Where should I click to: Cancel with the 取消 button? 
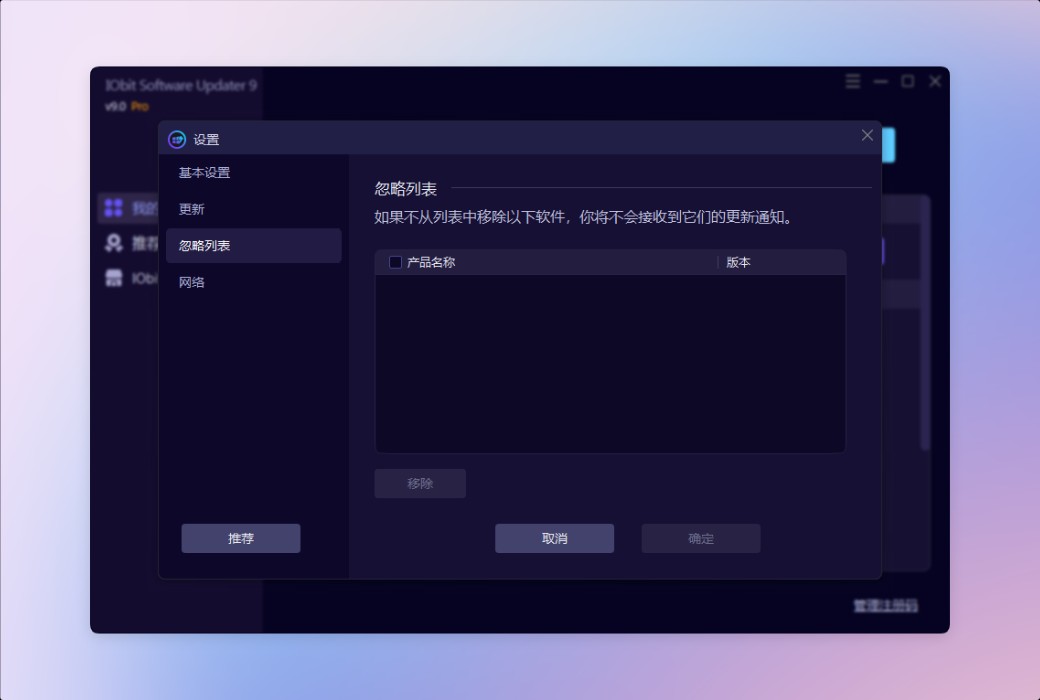(x=554, y=538)
